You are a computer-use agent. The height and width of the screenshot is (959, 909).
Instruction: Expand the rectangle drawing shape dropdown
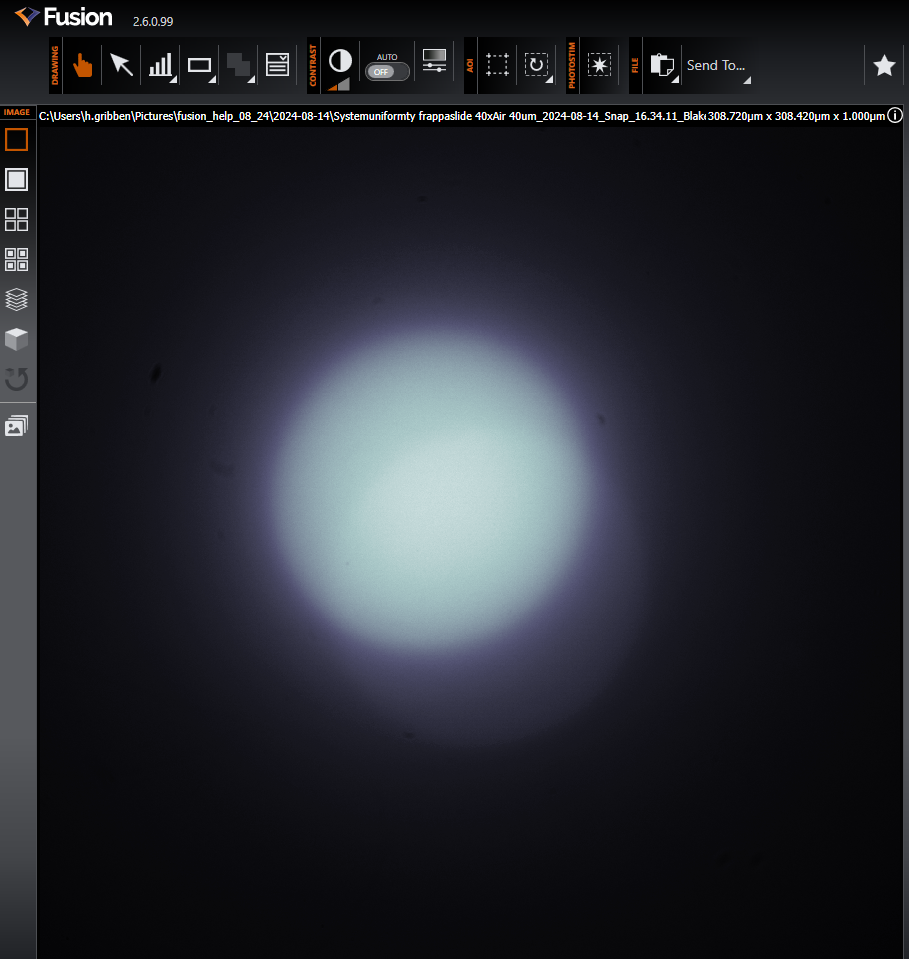[201, 66]
